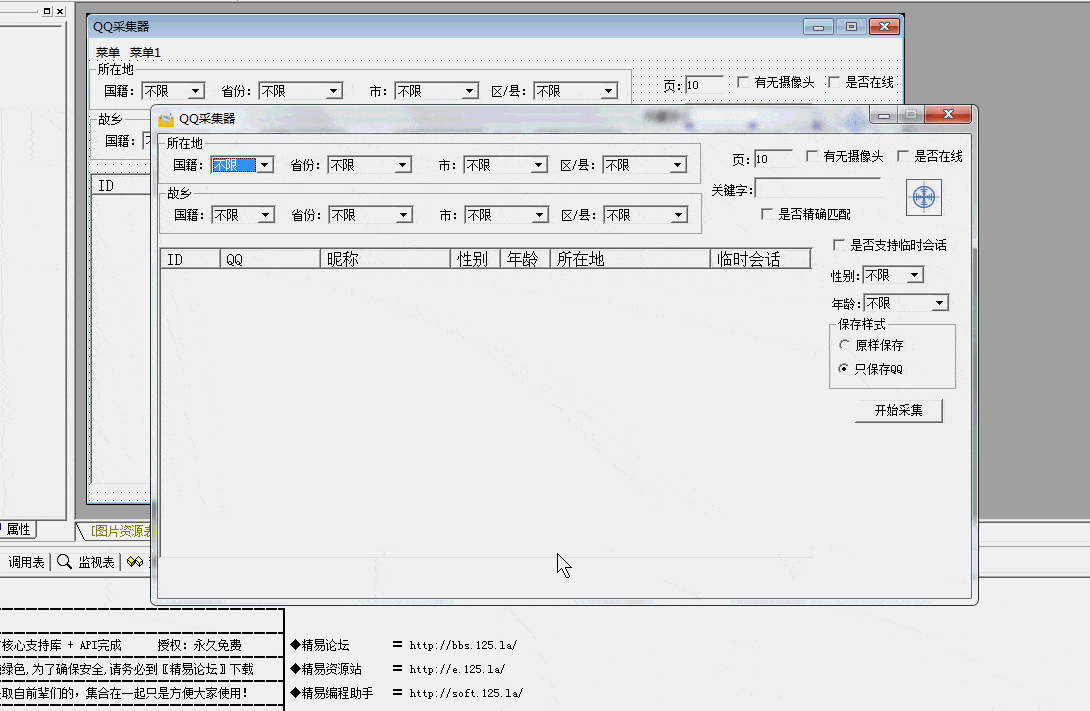Select the 原样保存 radio button
The width and height of the screenshot is (1090, 711).
(844, 345)
